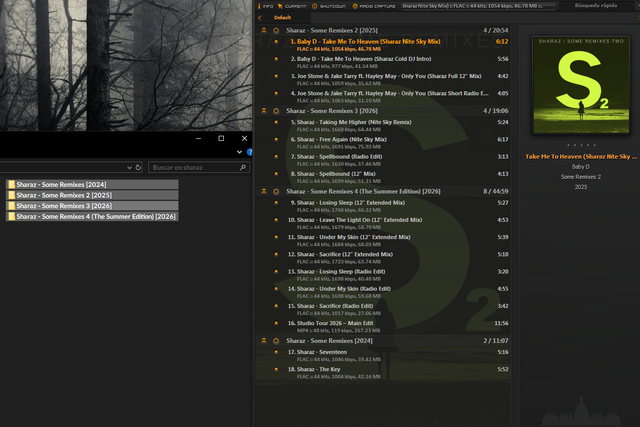Select track 13 Losing Sleep (Radio Edit)

coord(383,274)
